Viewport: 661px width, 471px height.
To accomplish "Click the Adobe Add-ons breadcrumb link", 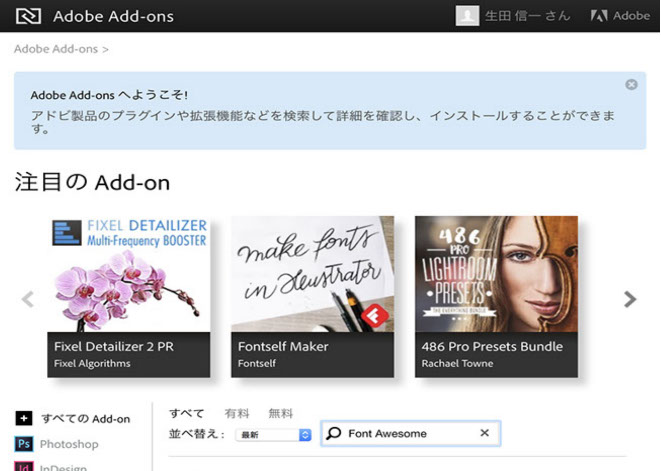I will pos(56,49).
